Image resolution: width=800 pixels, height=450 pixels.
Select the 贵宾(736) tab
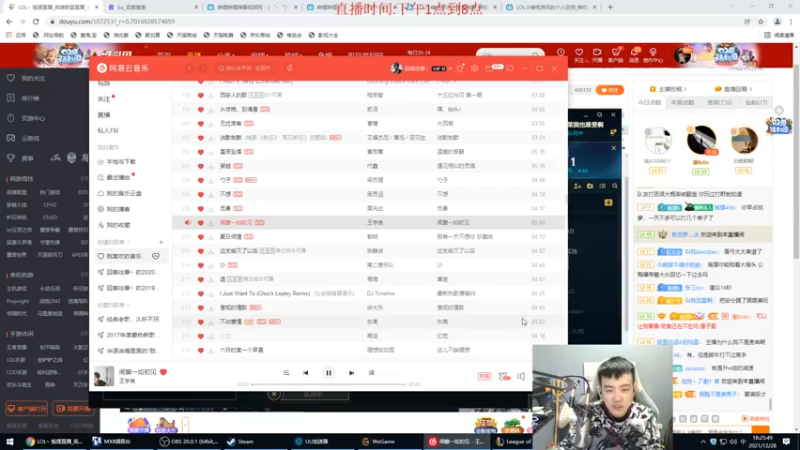point(719,103)
